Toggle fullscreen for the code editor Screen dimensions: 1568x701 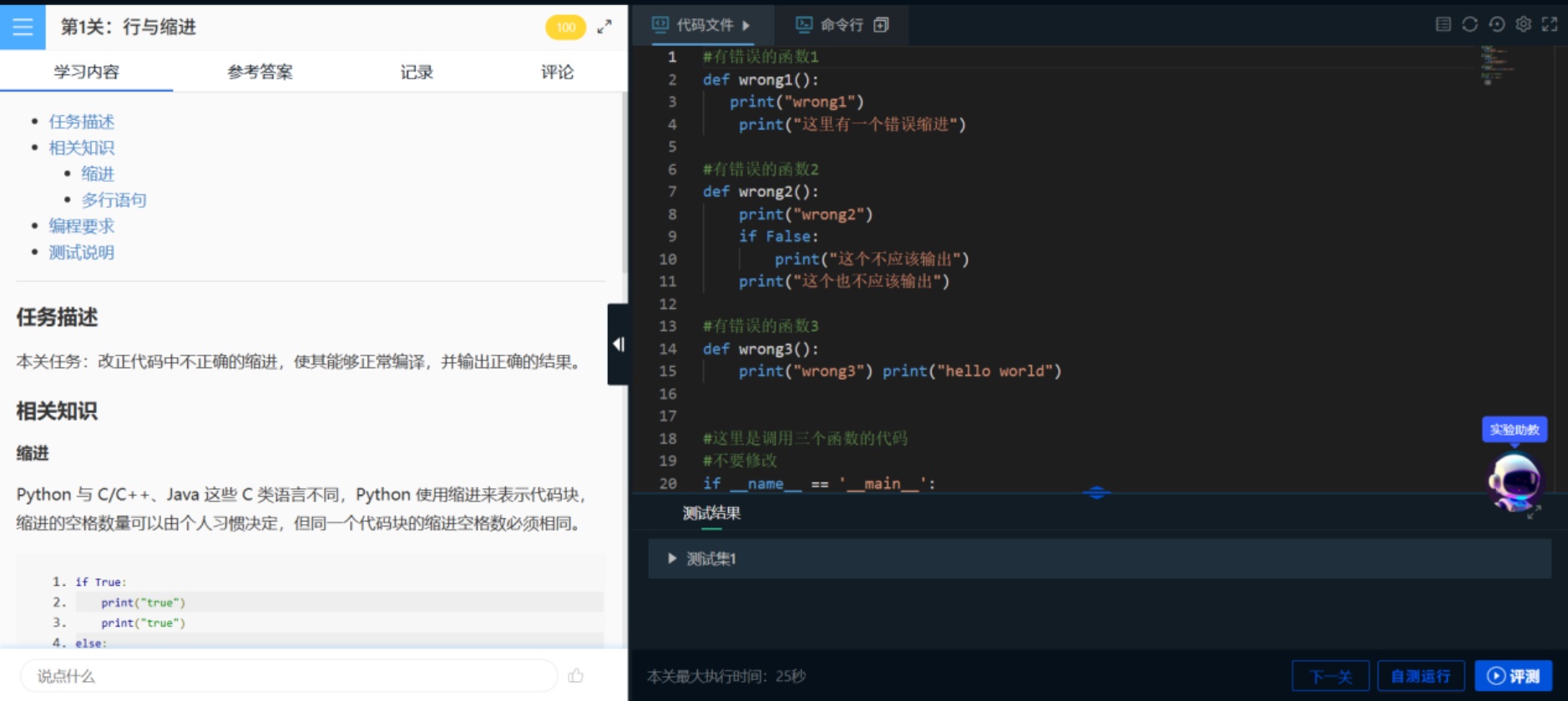click(1550, 24)
